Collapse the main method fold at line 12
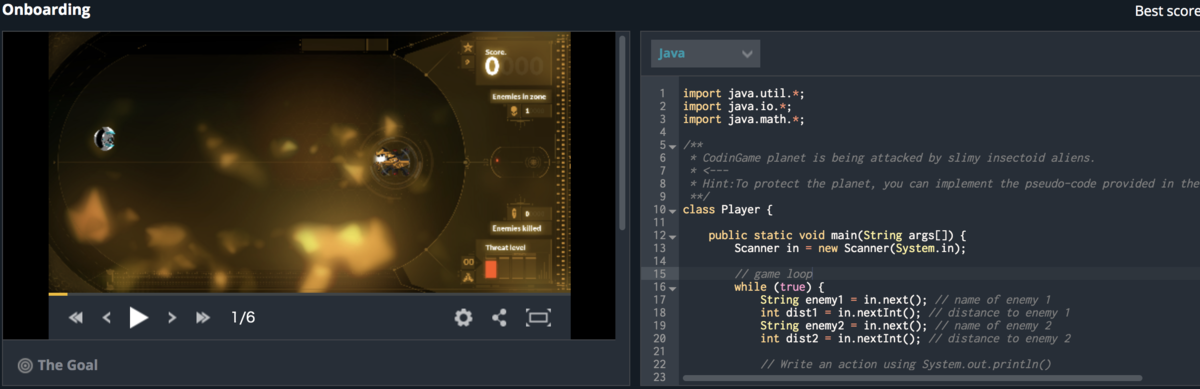1200x389 pixels. [x=672, y=236]
